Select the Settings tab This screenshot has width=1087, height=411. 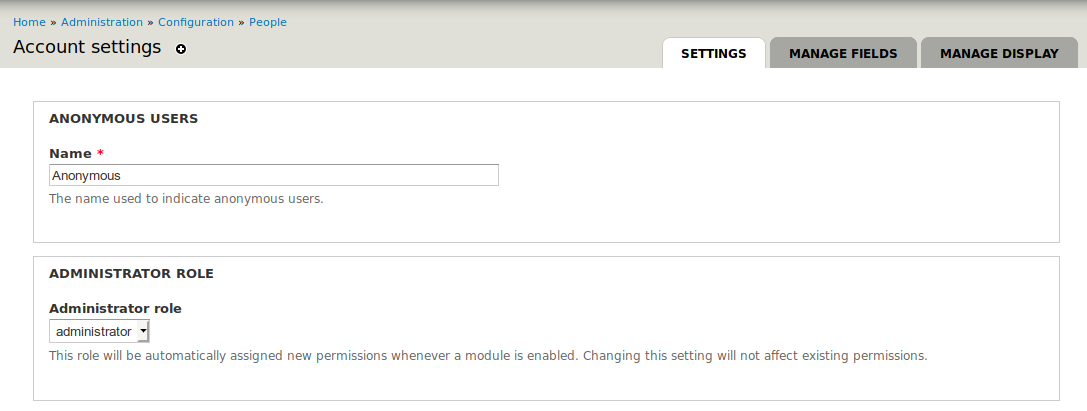(x=713, y=53)
